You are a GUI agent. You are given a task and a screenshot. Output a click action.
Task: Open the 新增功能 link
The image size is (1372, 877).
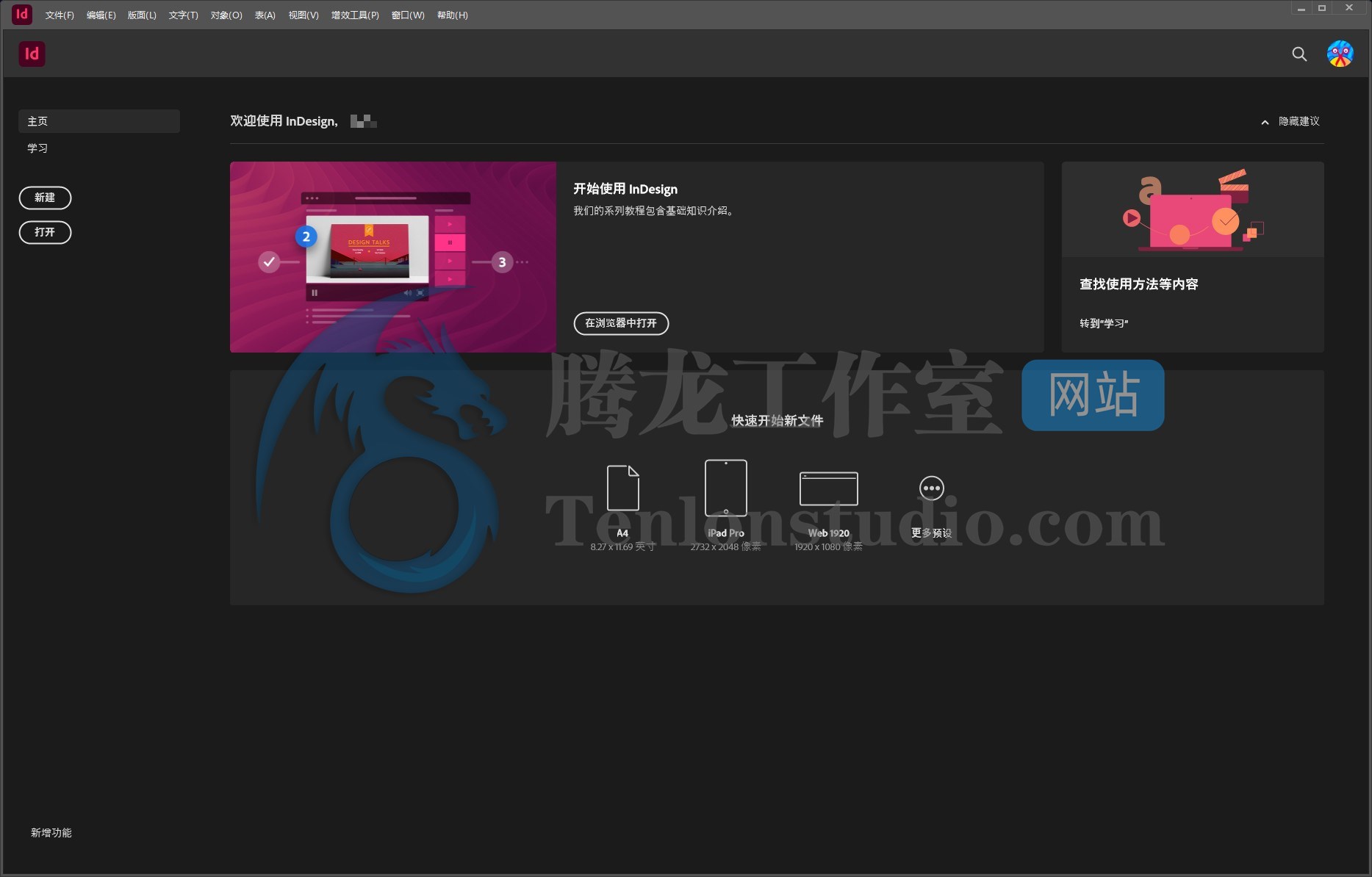tap(51, 832)
